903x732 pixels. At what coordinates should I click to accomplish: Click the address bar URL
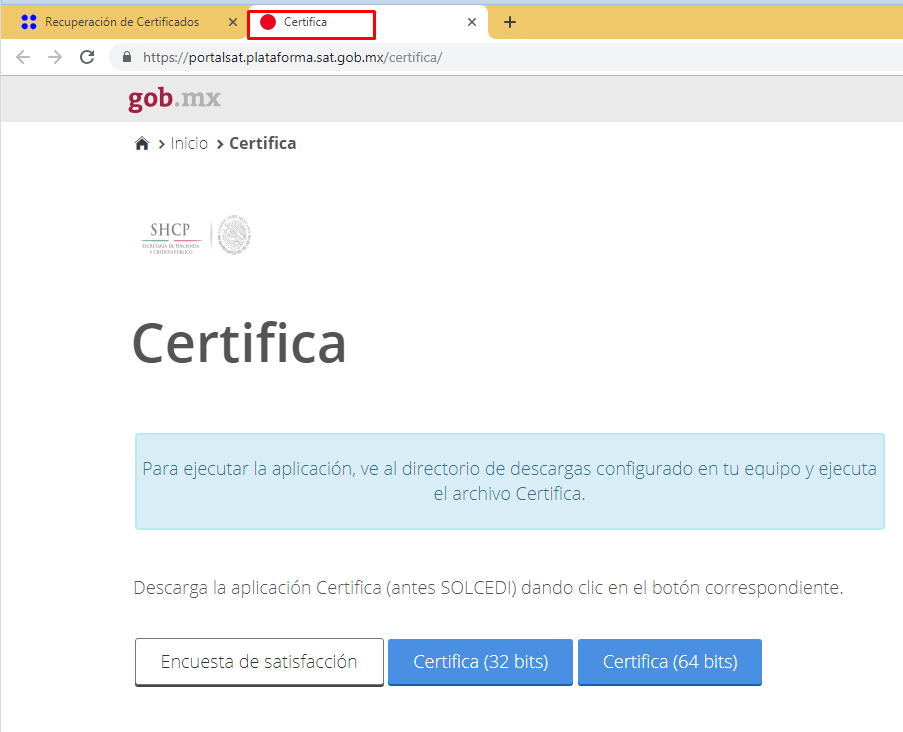[293, 58]
